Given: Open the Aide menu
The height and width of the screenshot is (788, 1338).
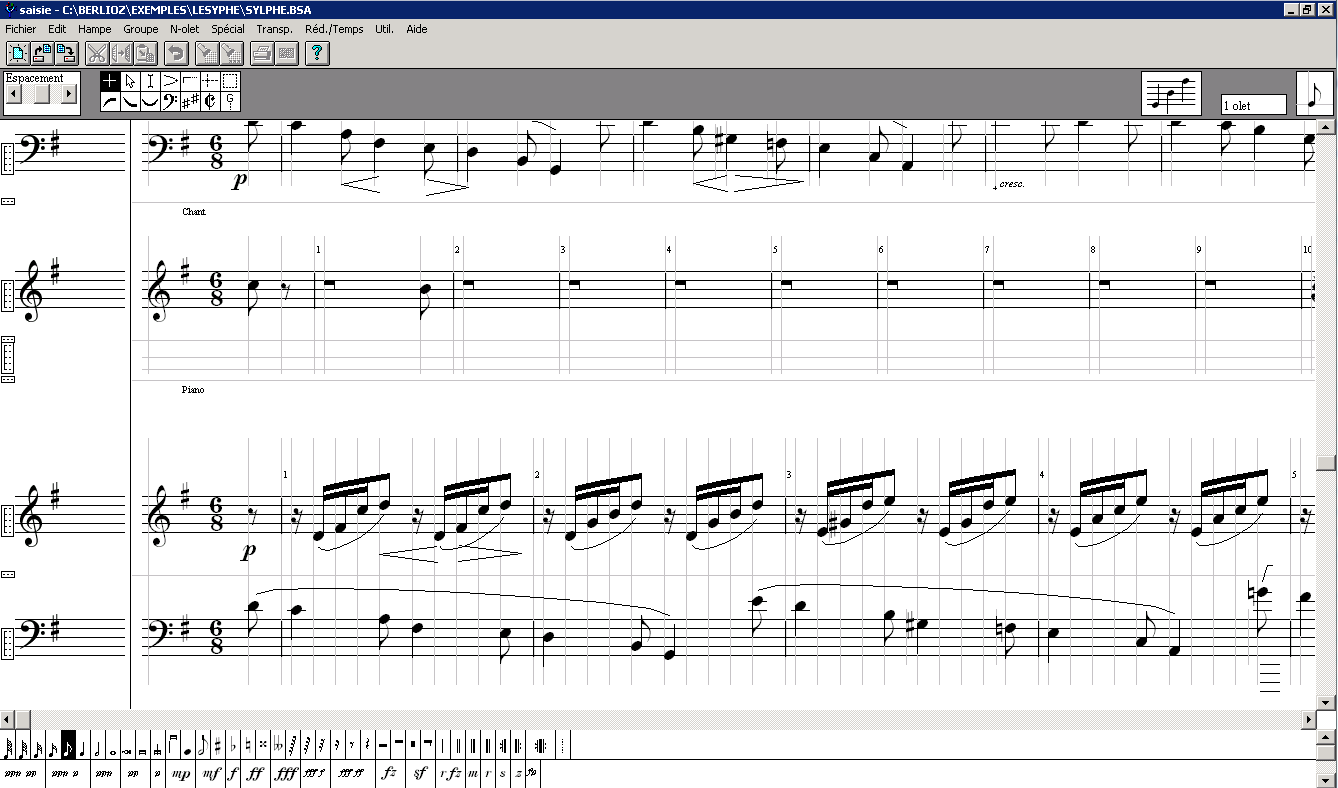Looking at the screenshot, I should point(417,29).
